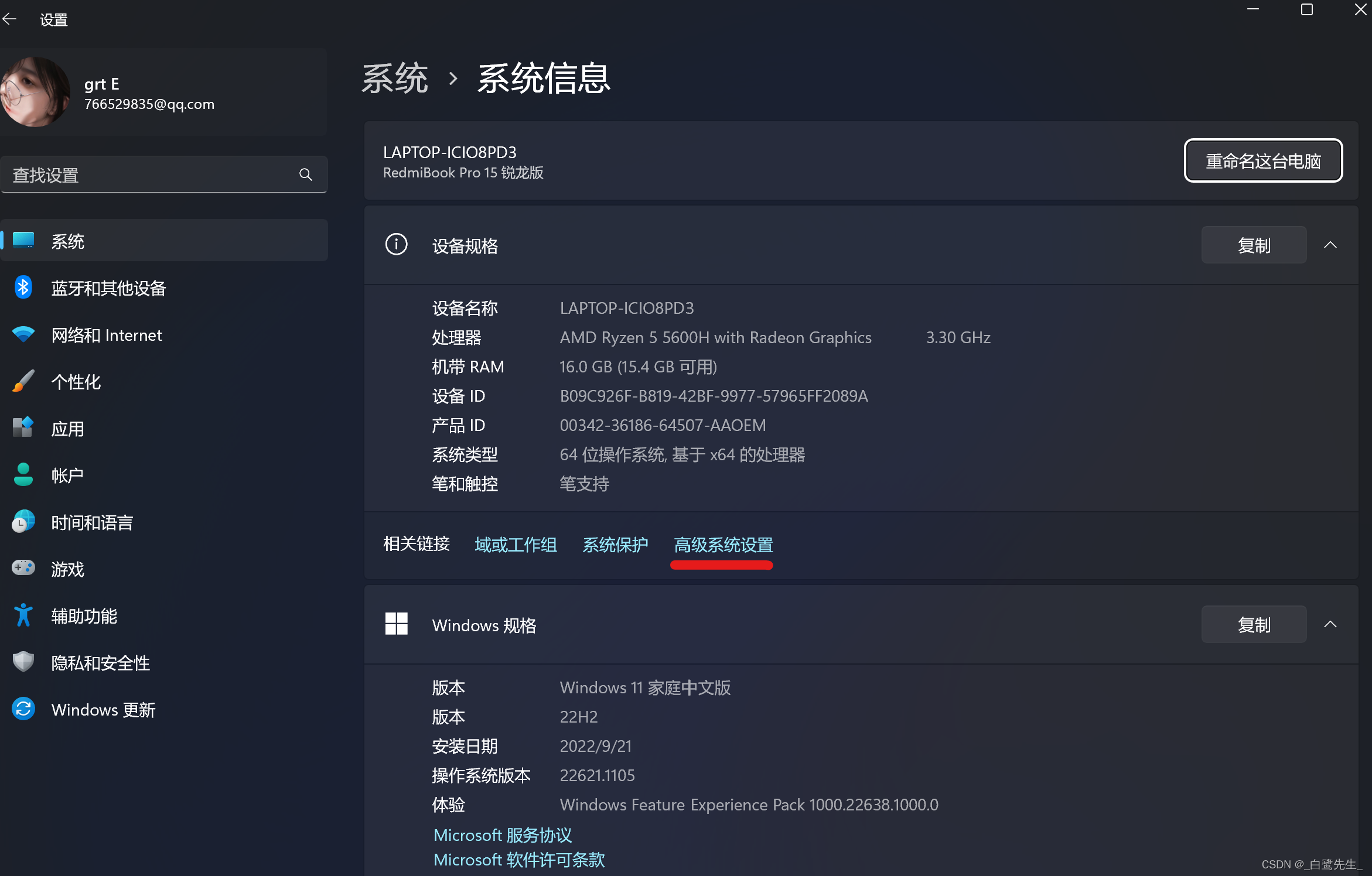Go to 辅助功能 settings
This screenshot has height=876, width=1372.
[x=164, y=615]
